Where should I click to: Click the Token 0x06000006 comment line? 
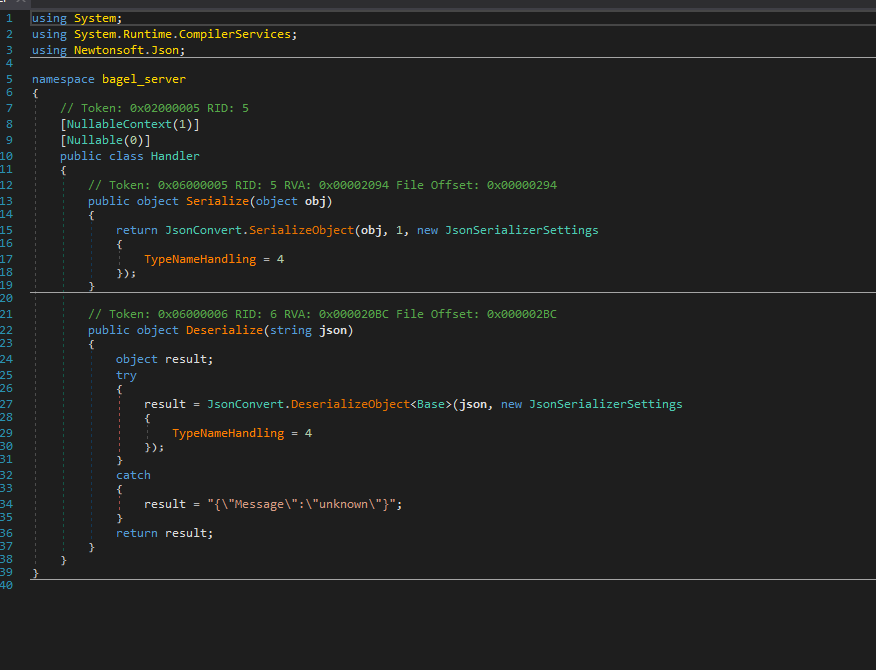(322, 315)
